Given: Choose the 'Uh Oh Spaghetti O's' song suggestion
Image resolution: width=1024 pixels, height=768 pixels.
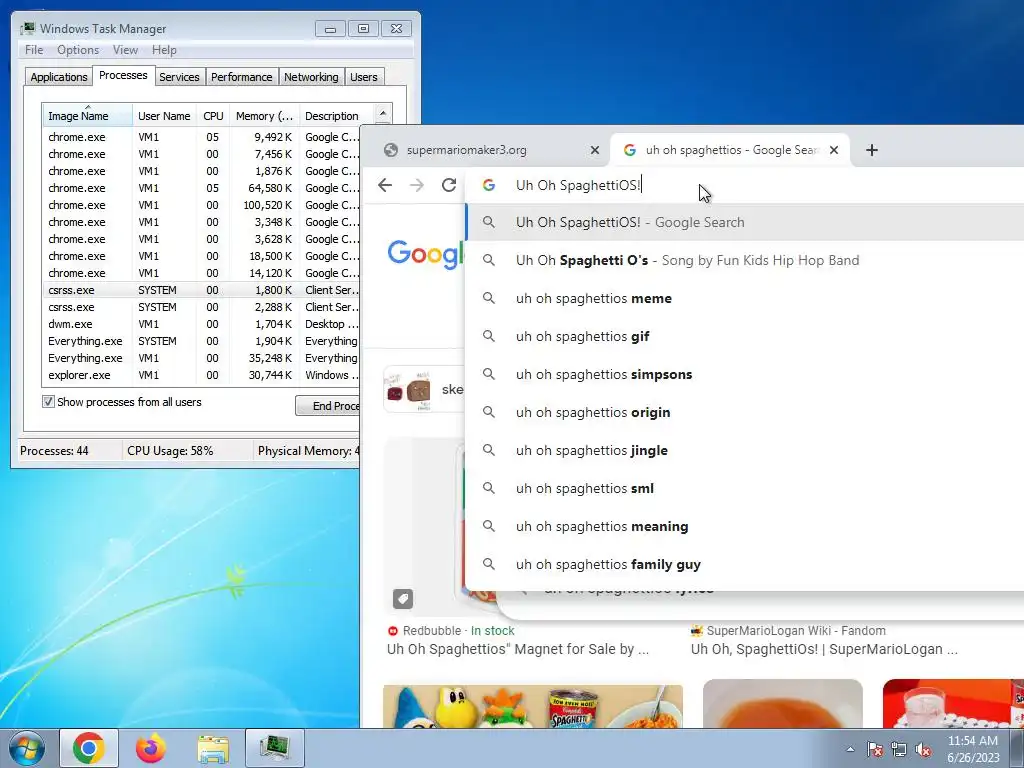Looking at the screenshot, I should click(x=744, y=260).
